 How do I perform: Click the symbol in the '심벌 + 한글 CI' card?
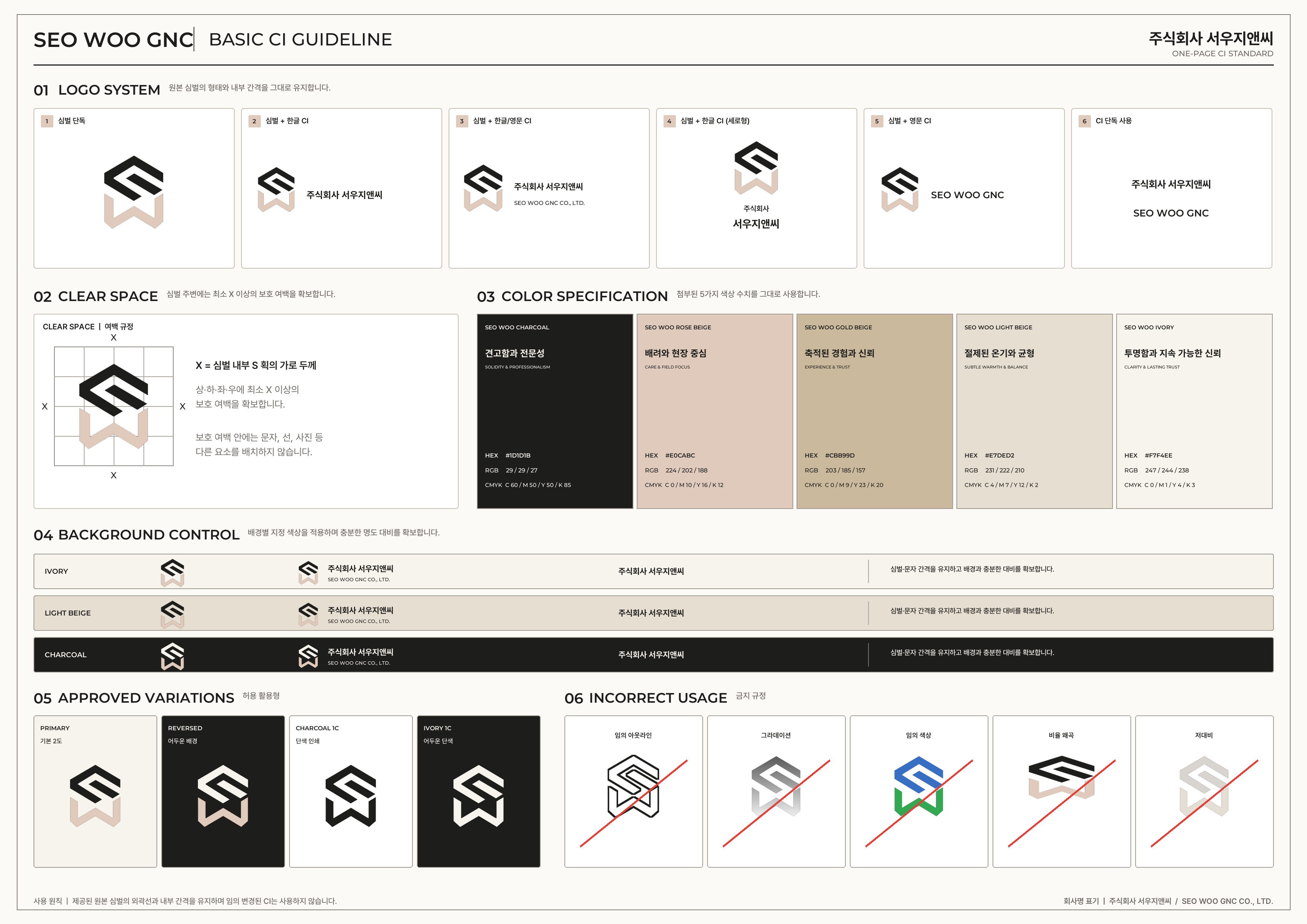click(276, 190)
